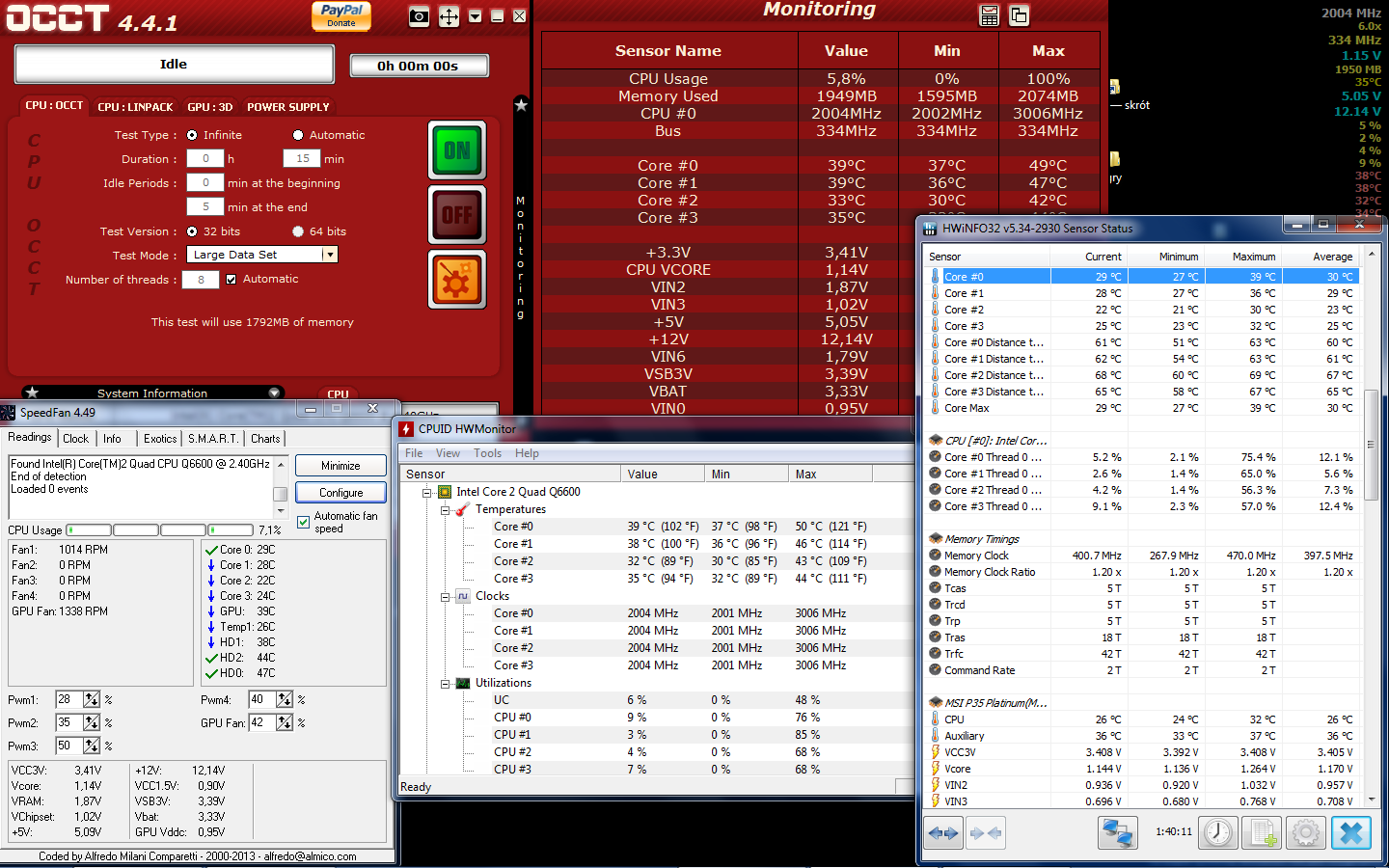Image resolution: width=1389 pixels, height=868 pixels.
Task: Open the View menu in HWMonitor
Action: click(x=448, y=453)
